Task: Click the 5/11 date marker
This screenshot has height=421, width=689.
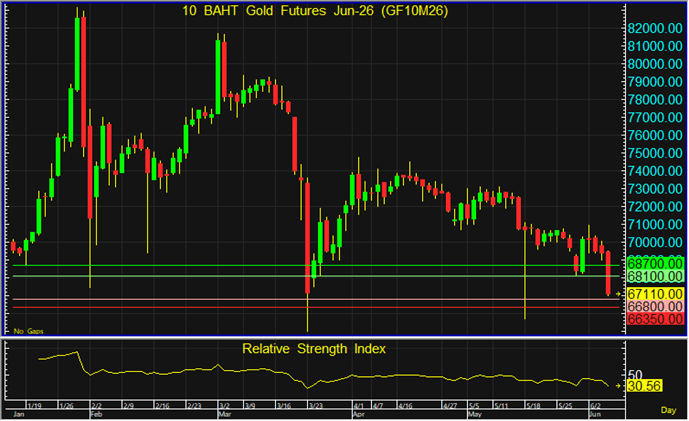Action: point(501,406)
